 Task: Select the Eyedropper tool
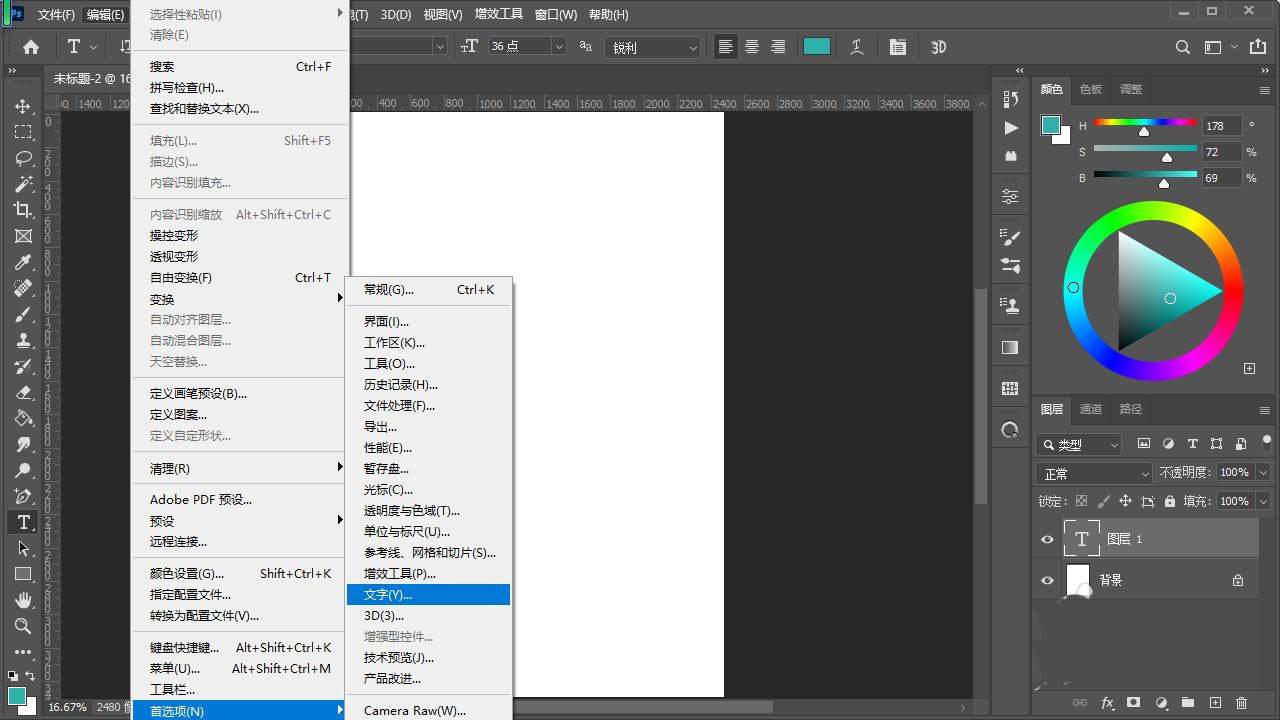coord(23,262)
